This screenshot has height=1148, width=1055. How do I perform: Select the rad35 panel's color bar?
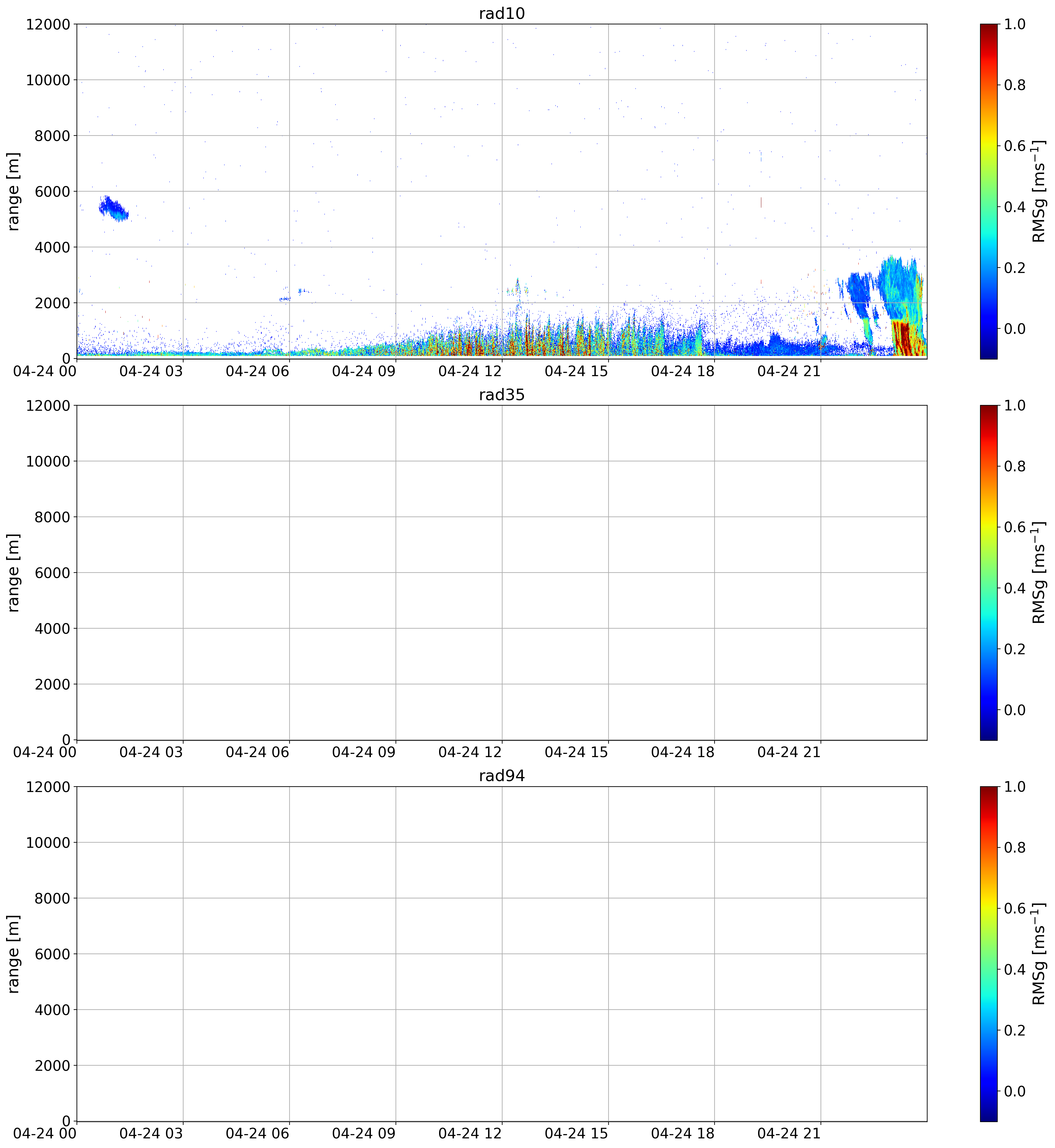[988, 572]
